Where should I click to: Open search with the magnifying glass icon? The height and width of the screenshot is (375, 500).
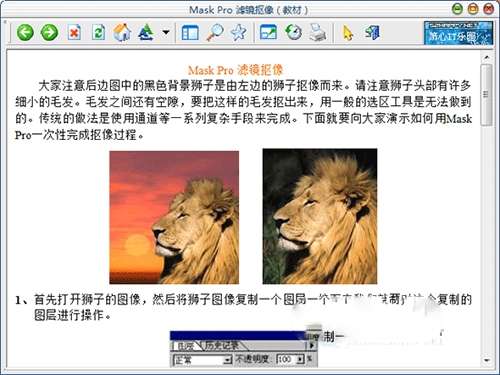pos(215,32)
